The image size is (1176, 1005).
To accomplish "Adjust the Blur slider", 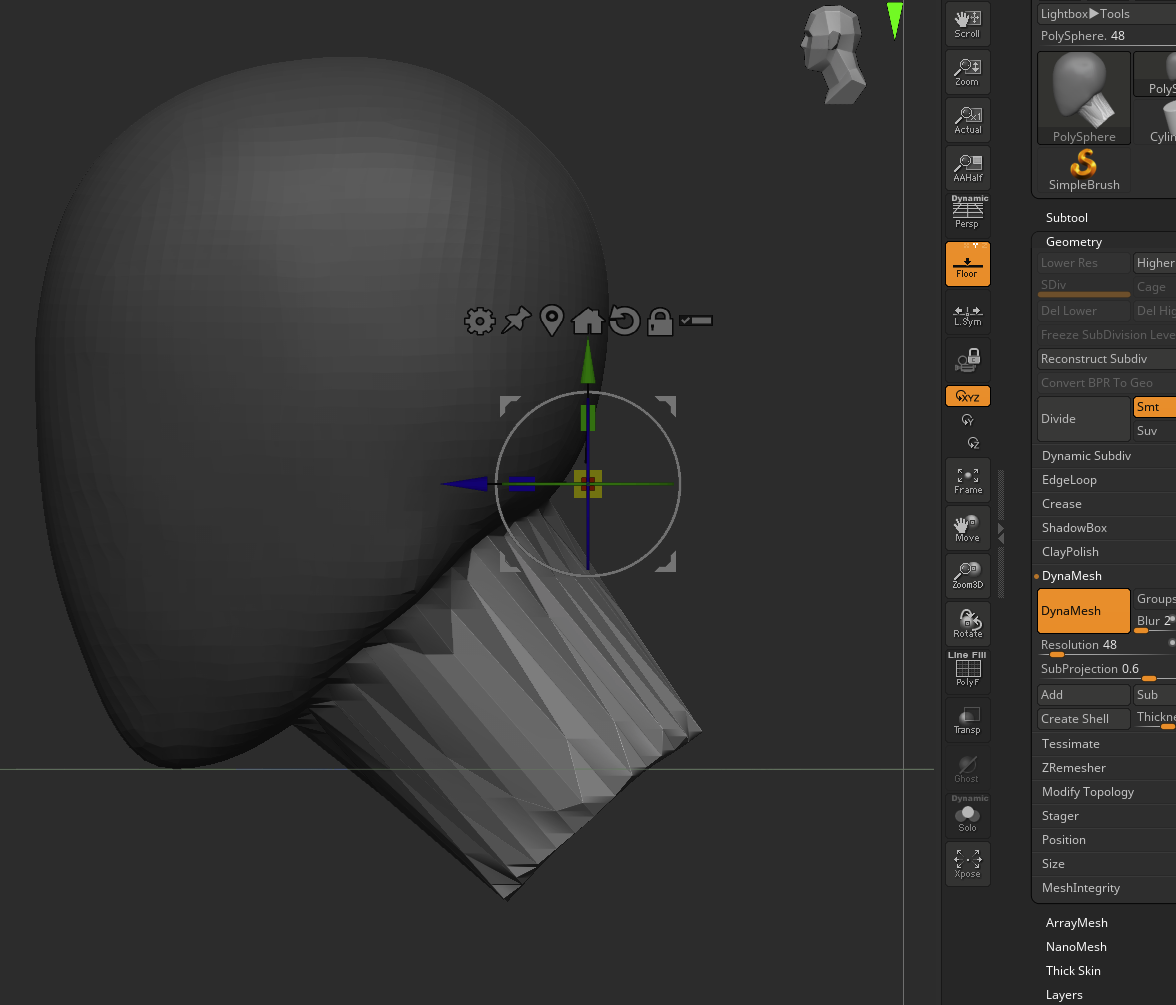I will click(1154, 621).
